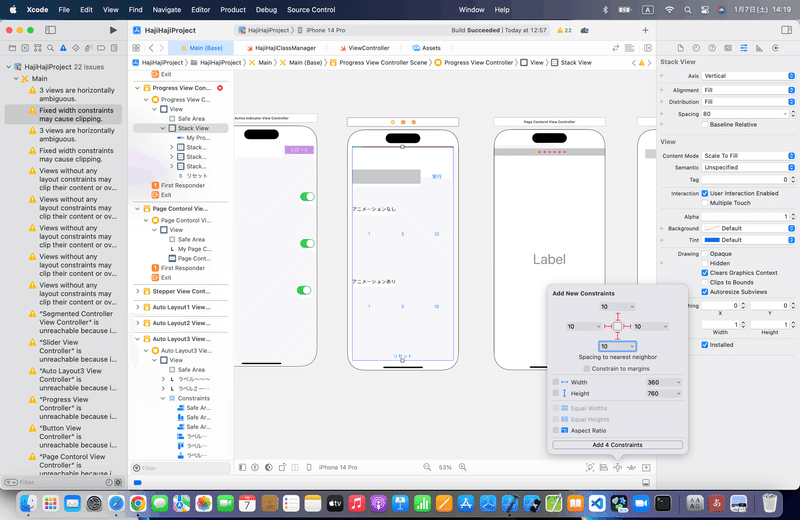Toggle the navigator sidebar panel icon
800x520 pixels.
click(x=51, y=30)
